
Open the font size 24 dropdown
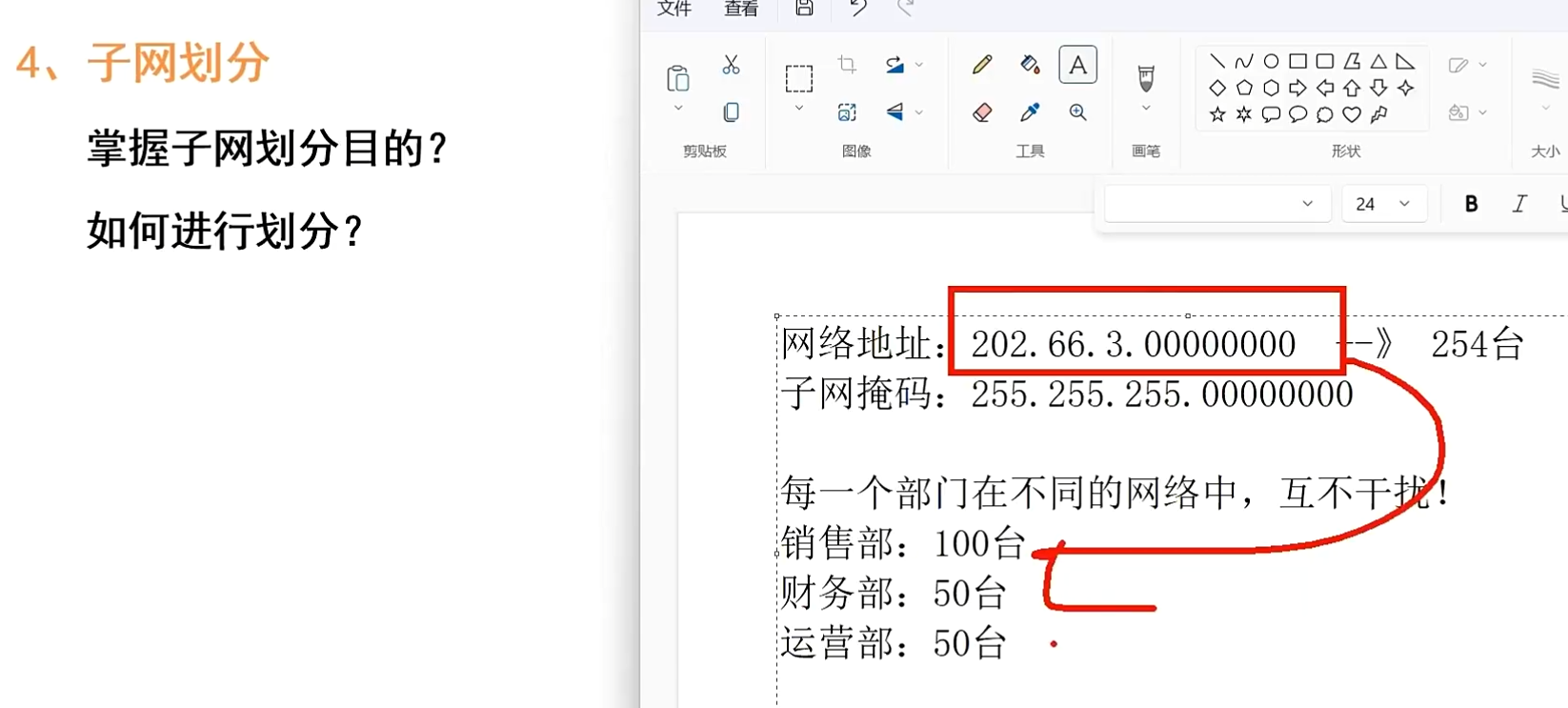1384,204
